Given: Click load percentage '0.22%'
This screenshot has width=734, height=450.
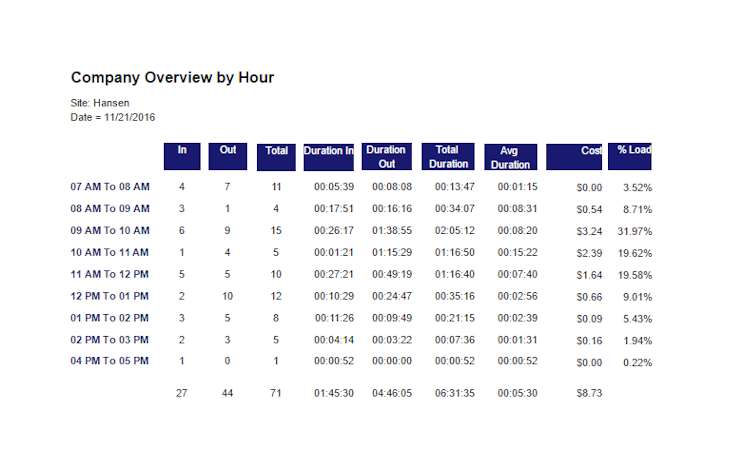Looking at the screenshot, I should (x=637, y=363).
